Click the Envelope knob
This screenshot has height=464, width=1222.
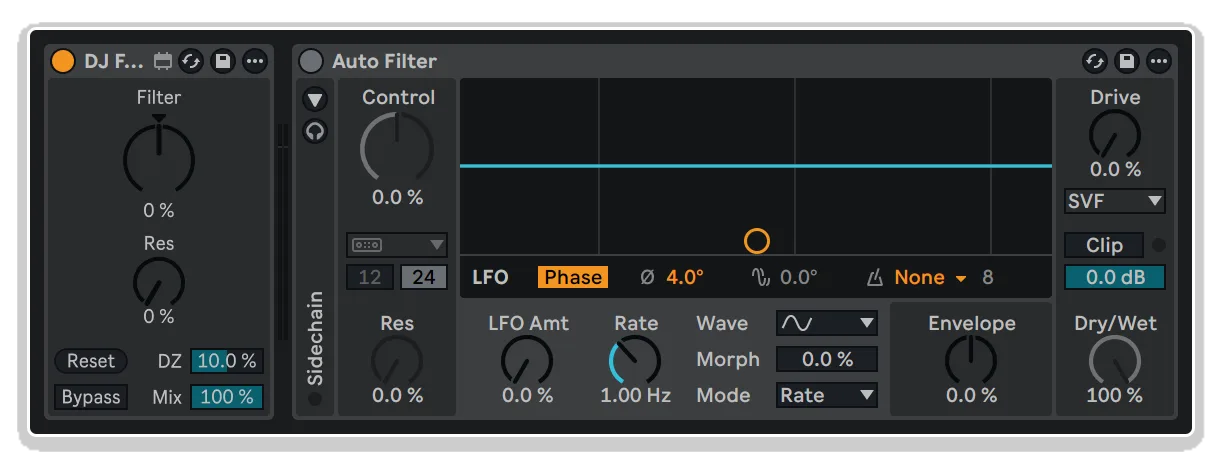point(971,361)
